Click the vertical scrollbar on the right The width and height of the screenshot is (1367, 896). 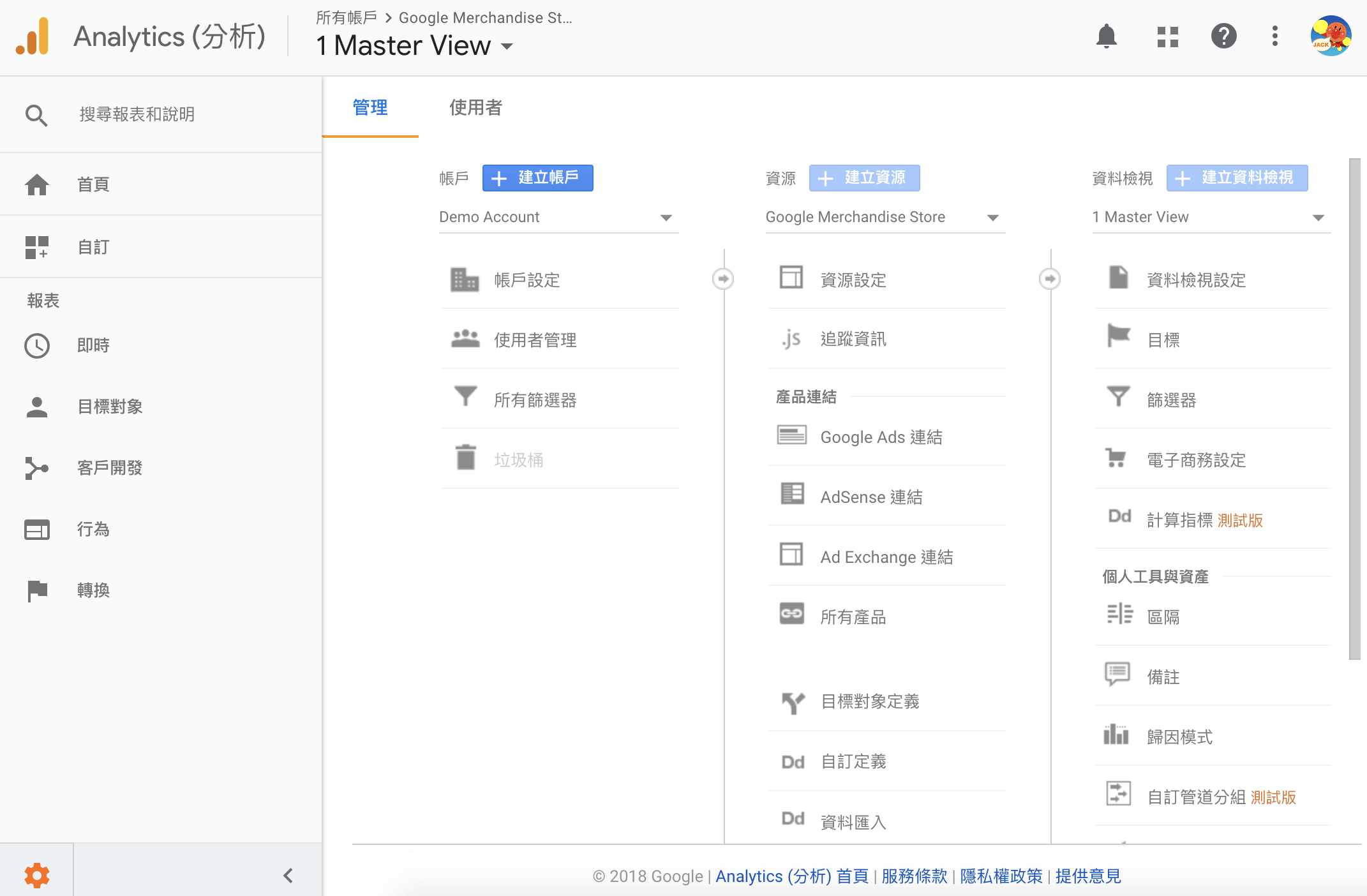click(x=1355, y=408)
